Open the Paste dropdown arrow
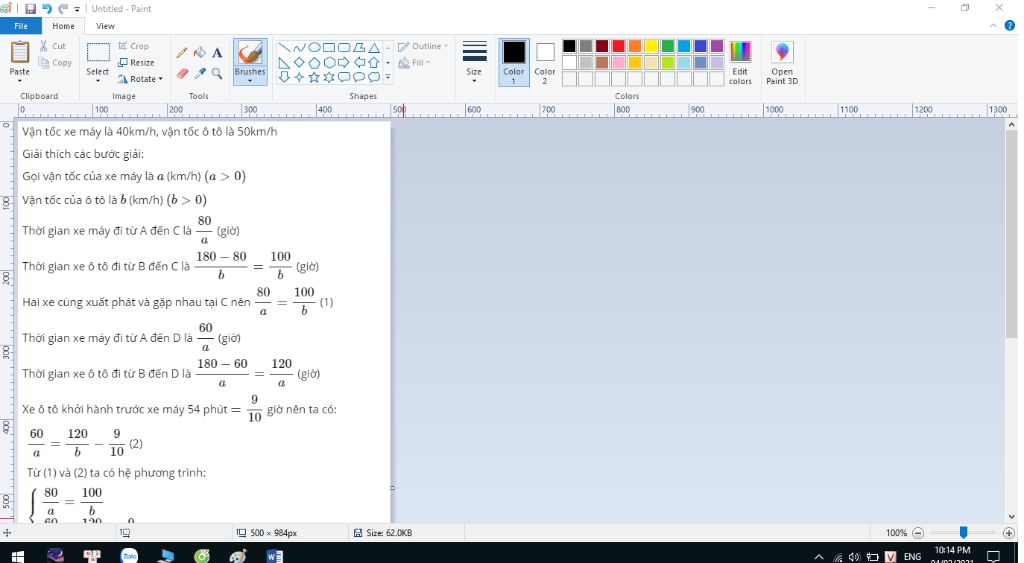 20,80
